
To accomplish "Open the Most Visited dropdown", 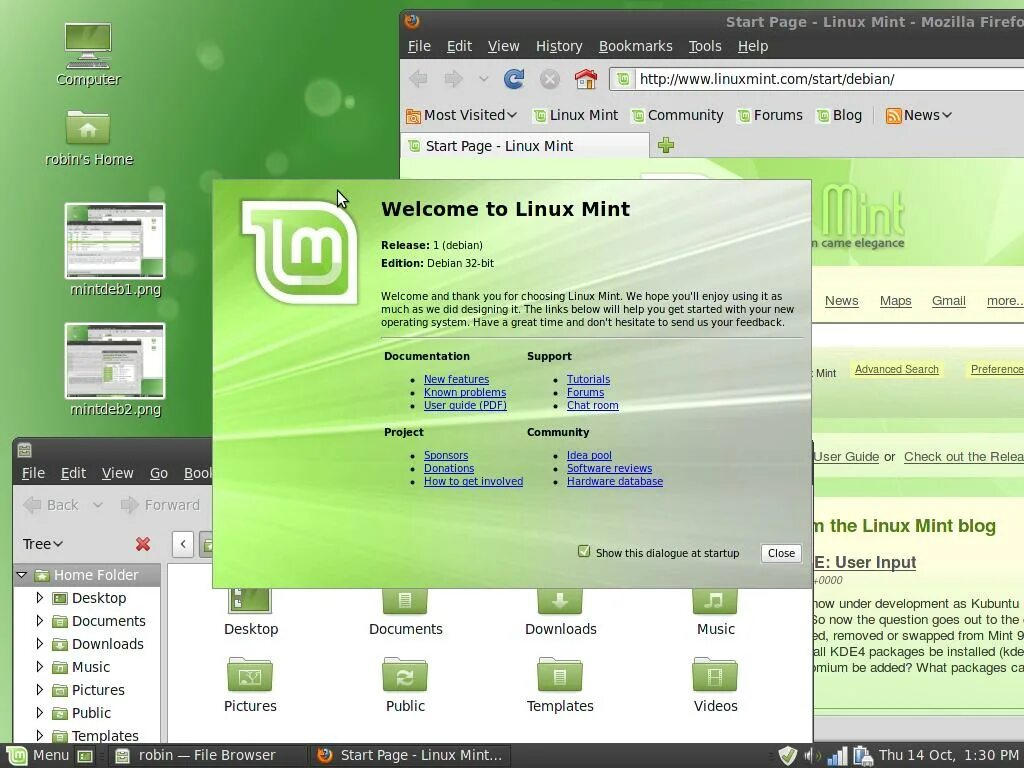I will [461, 115].
